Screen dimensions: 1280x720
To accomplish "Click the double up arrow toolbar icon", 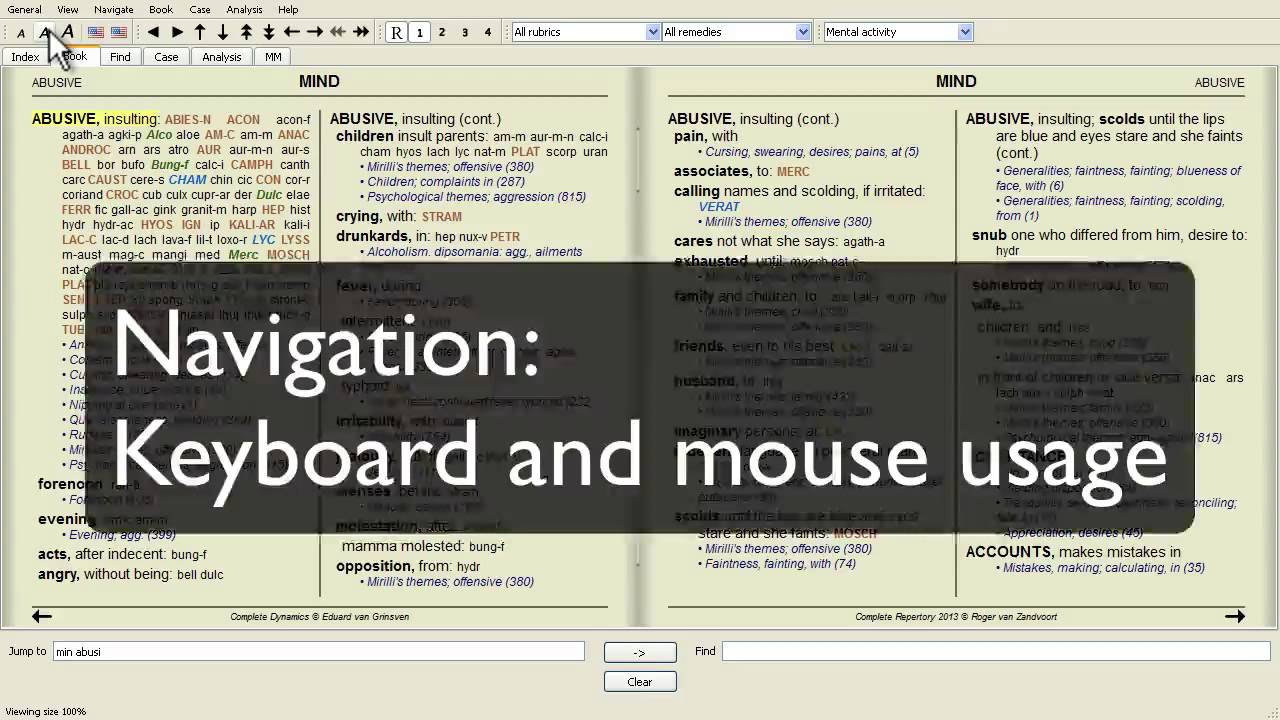I will point(246,33).
